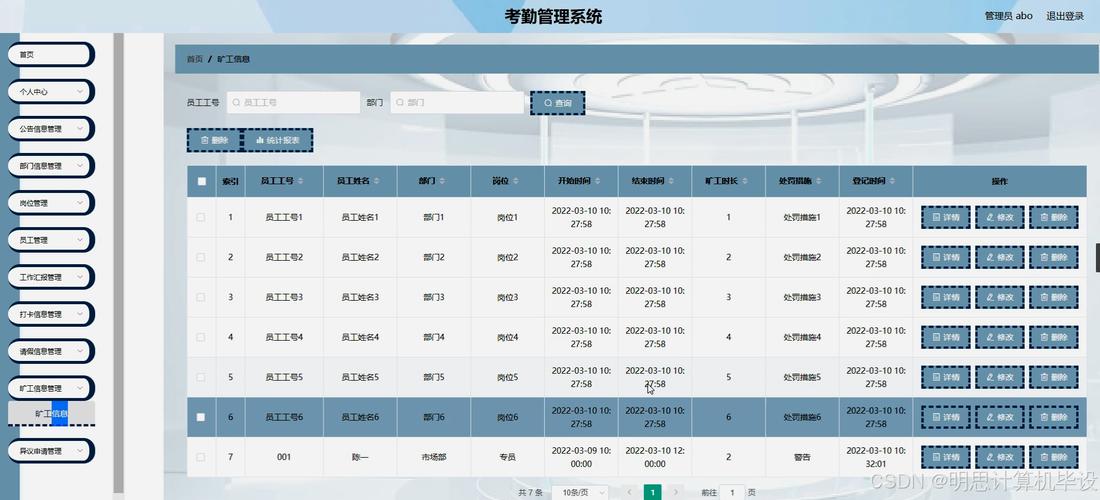The width and height of the screenshot is (1100, 500).
Task: Expand the 个人中心 sidebar menu
Action: point(51,91)
